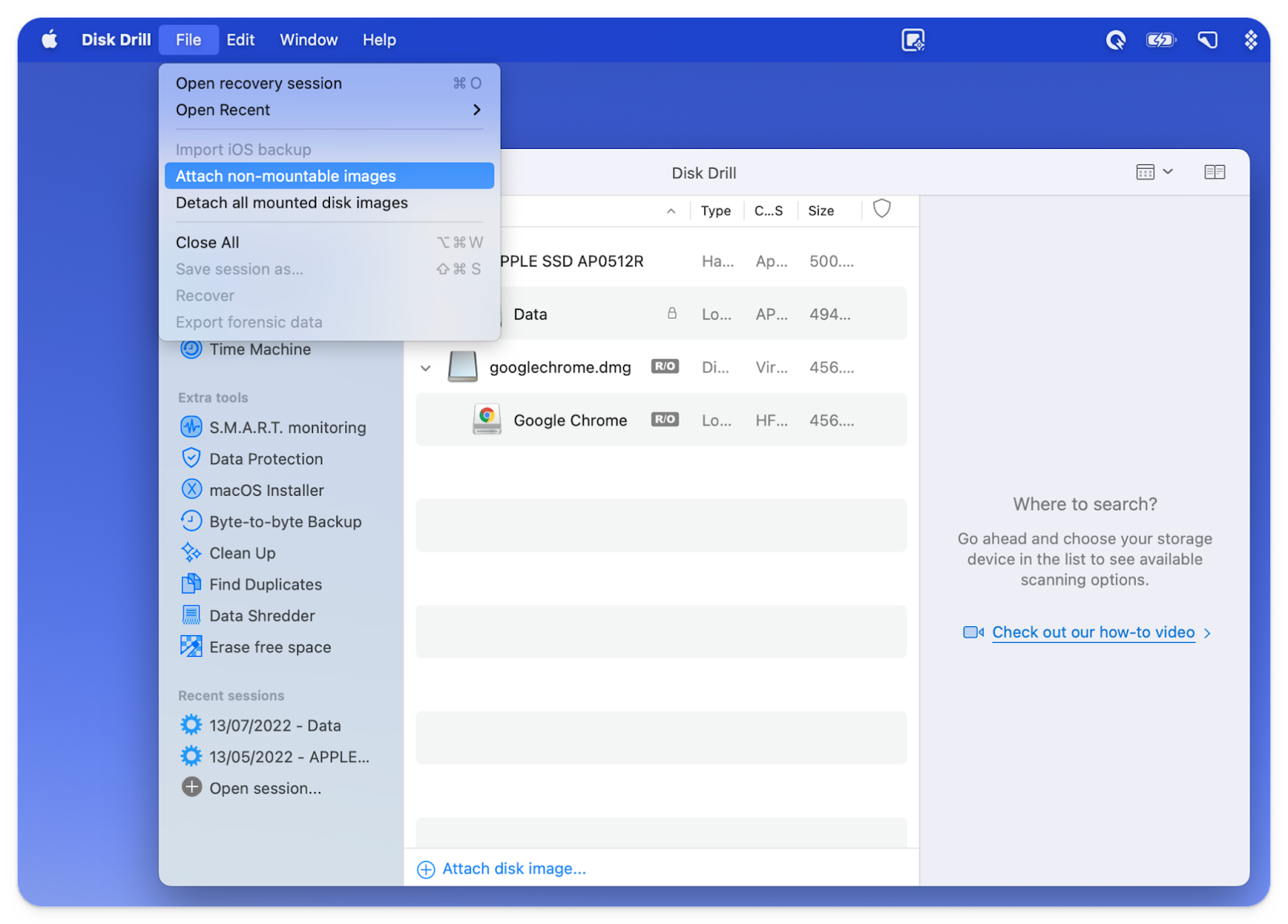Open the Erase free space icon
Image resolution: width=1288 pixels, height=924 pixels.
point(191,646)
